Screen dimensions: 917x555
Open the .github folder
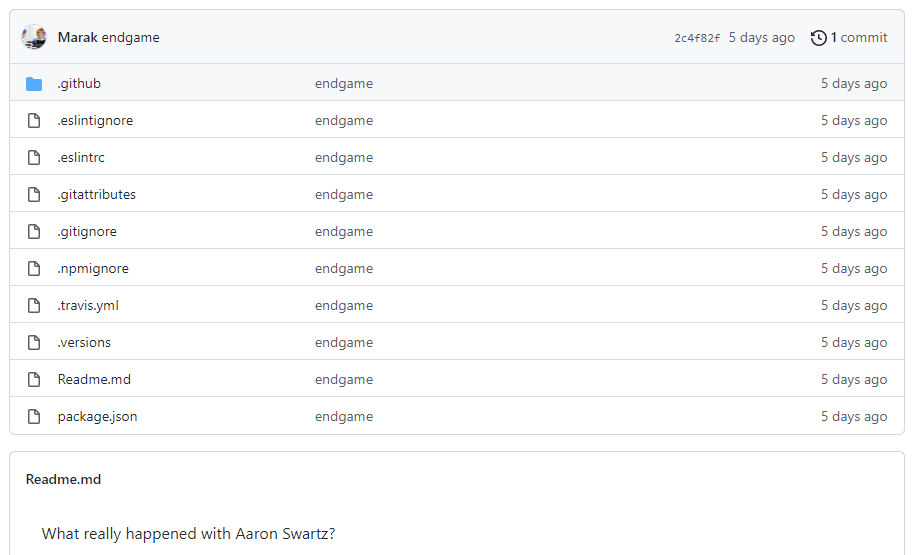[x=79, y=84]
